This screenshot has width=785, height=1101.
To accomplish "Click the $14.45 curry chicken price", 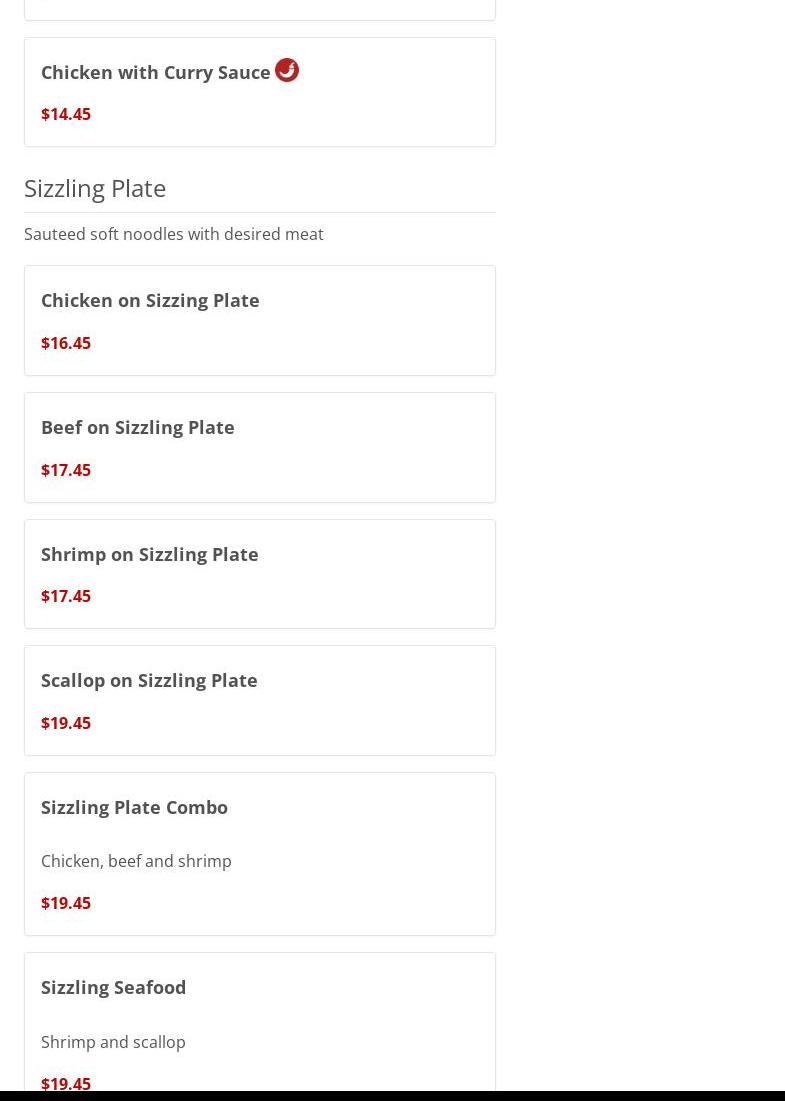I will tap(66, 114).
